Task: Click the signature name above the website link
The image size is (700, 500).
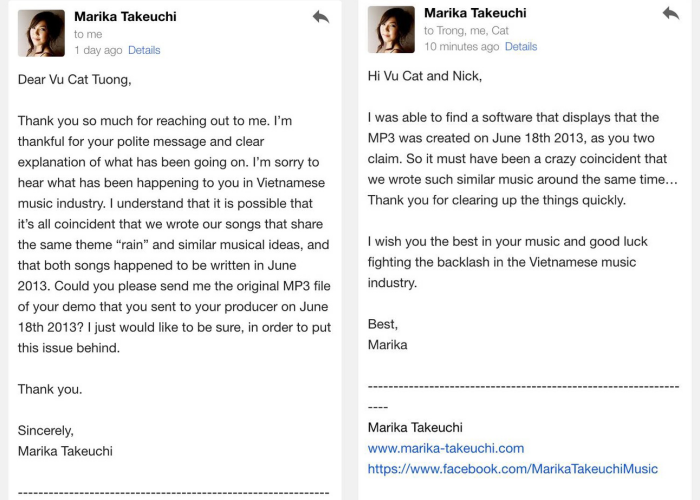Action: 415,427
